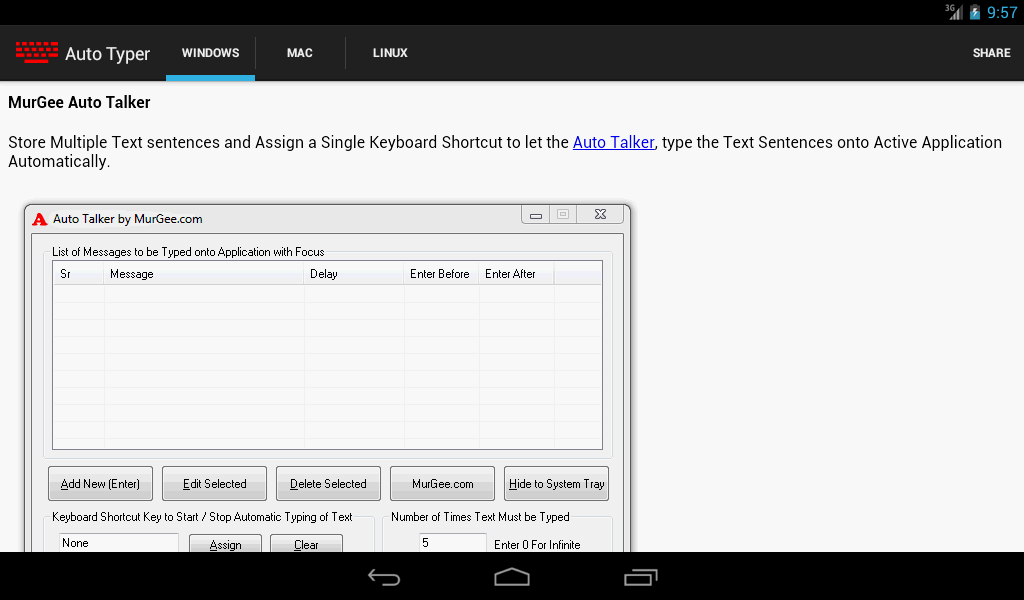Click the Delay column header
Image resolution: width=1024 pixels, height=600 pixels.
coord(354,274)
